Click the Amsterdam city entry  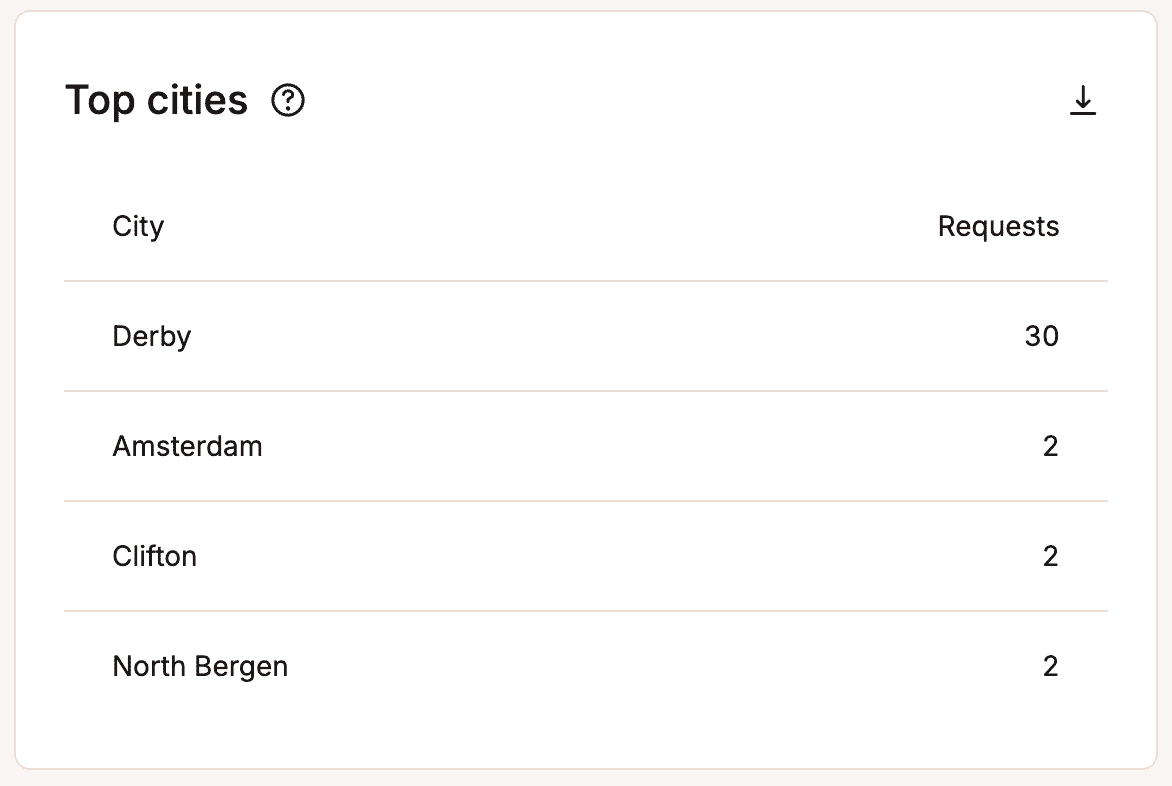click(x=187, y=446)
